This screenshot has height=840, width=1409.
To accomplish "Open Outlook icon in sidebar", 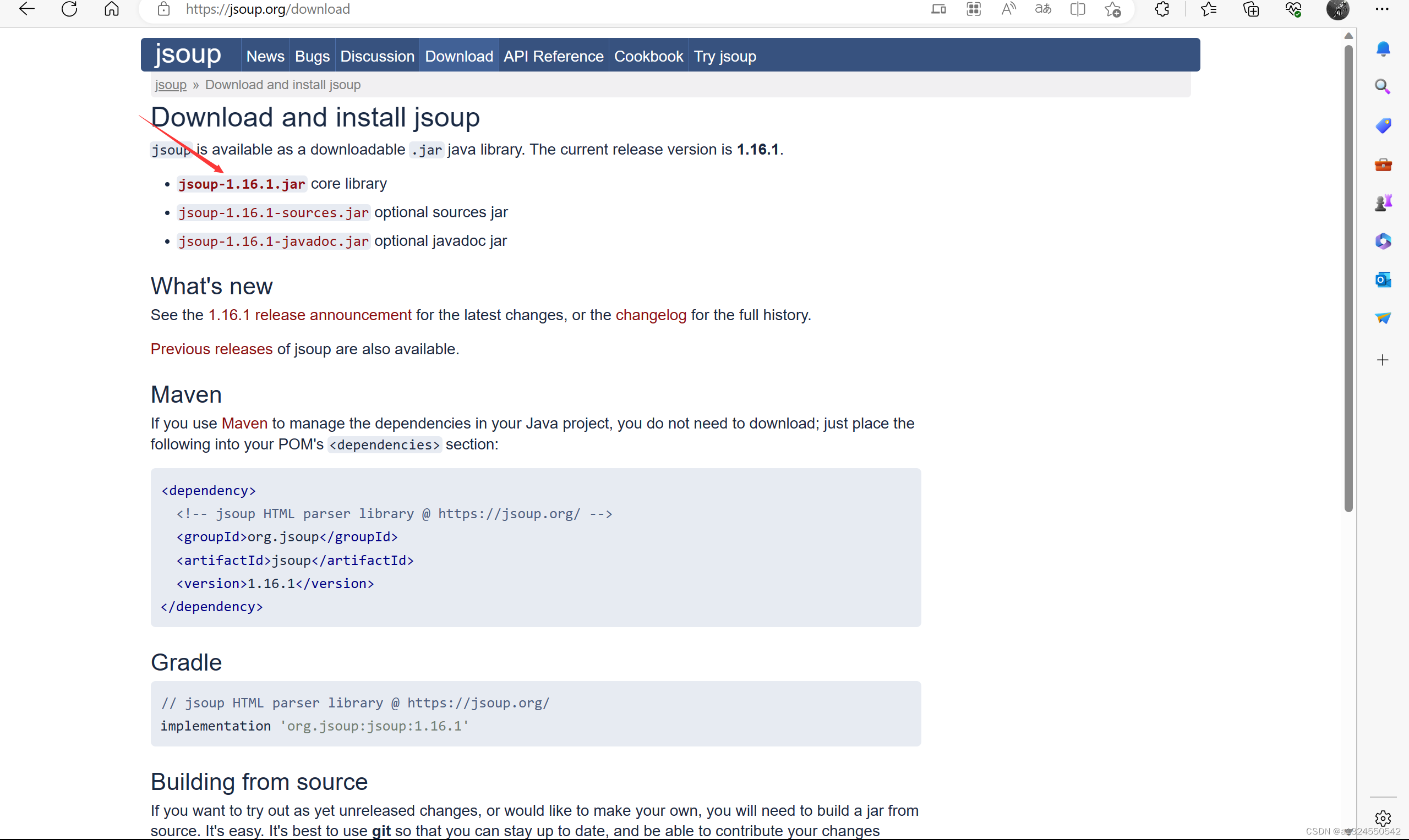I will (x=1383, y=279).
